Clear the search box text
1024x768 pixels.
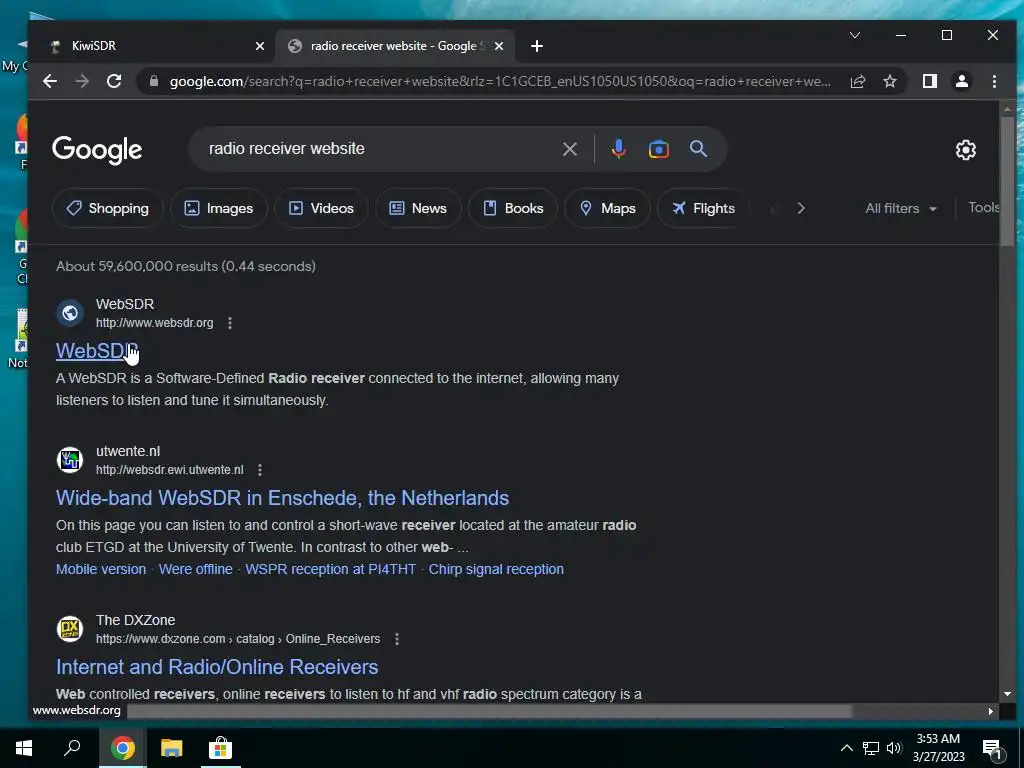[x=569, y=149]
